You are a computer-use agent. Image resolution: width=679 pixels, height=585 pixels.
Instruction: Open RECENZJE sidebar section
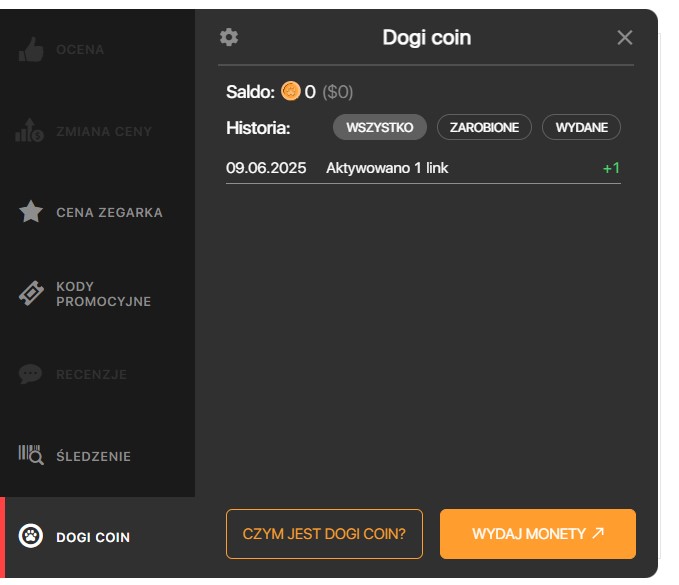[x=92, y=375]
